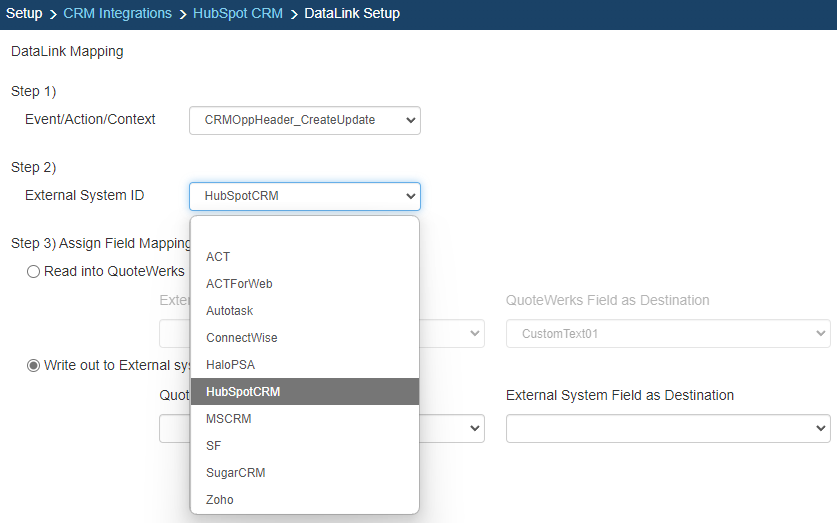Choose SugarCRM from the dropdown

tap(235, 473)
